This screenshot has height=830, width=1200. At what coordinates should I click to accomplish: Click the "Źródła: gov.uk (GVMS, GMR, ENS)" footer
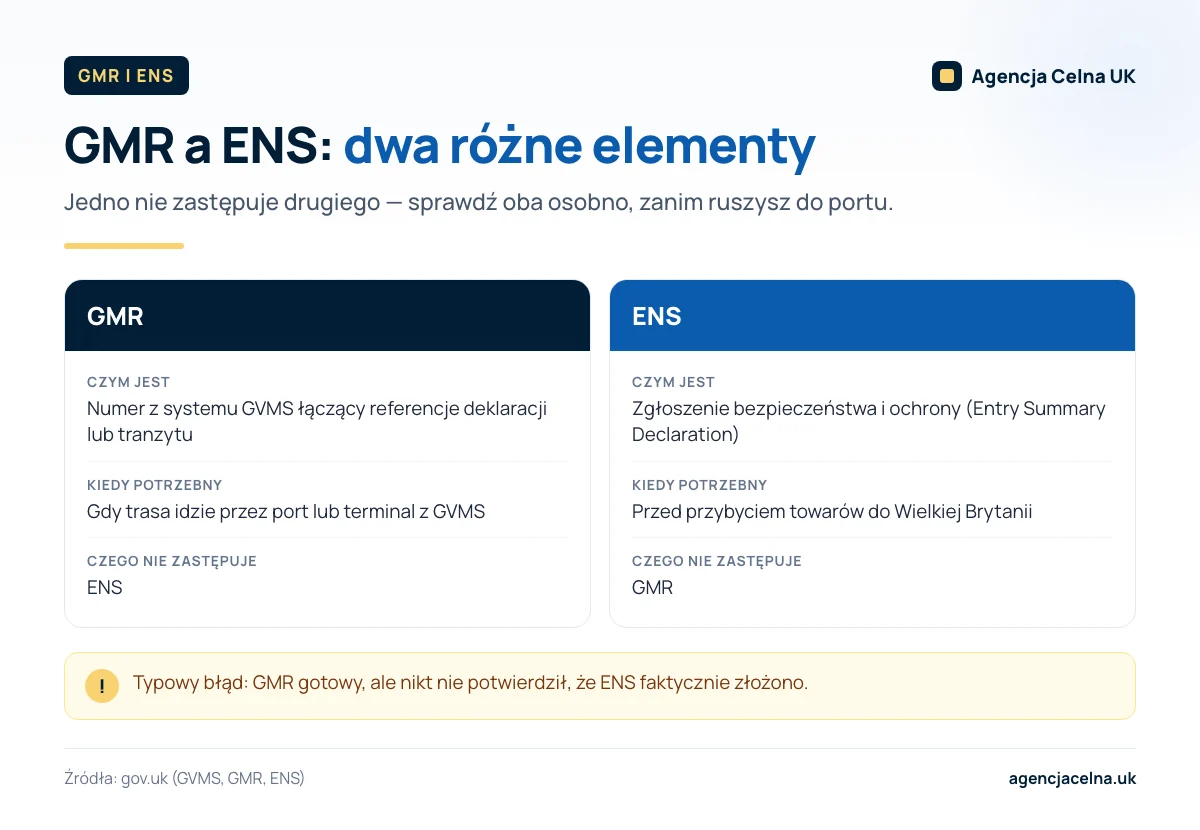[184, 779]
